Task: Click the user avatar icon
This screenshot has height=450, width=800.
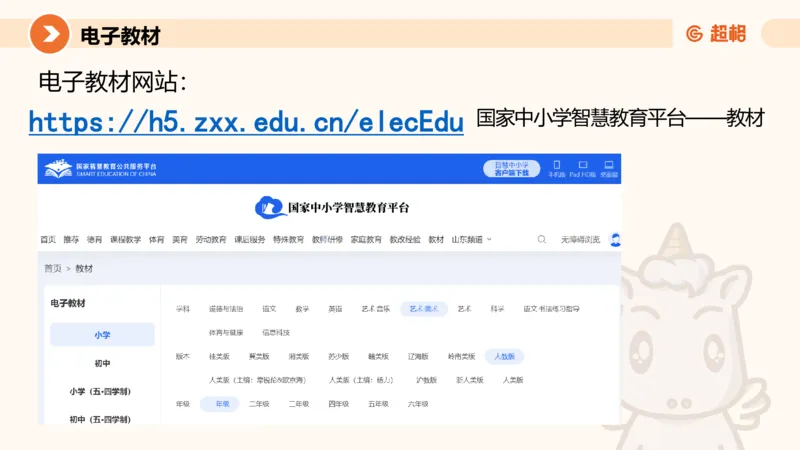Action: pos(615,239)
